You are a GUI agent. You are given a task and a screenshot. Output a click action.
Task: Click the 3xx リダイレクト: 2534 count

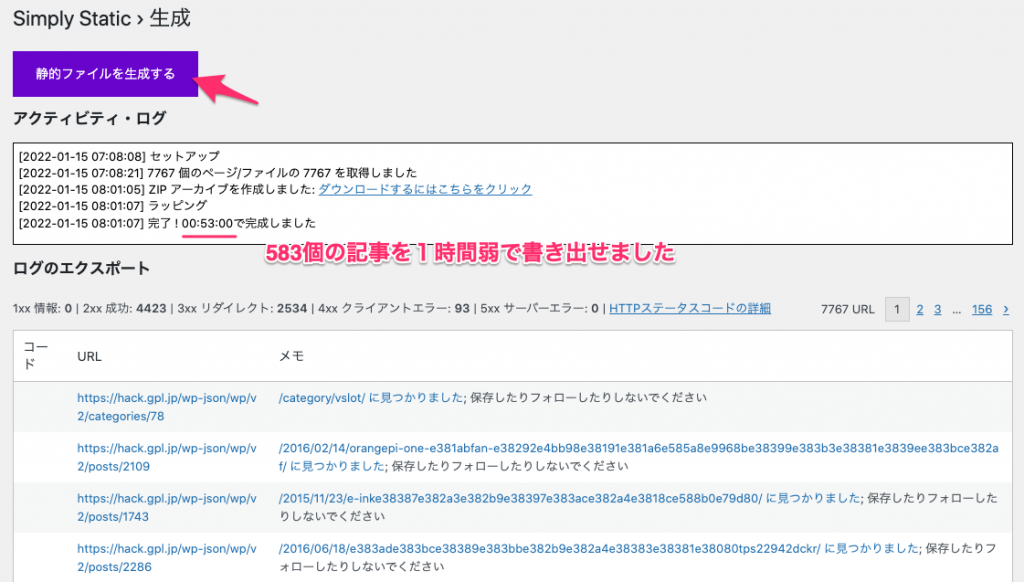click(242, 308)
